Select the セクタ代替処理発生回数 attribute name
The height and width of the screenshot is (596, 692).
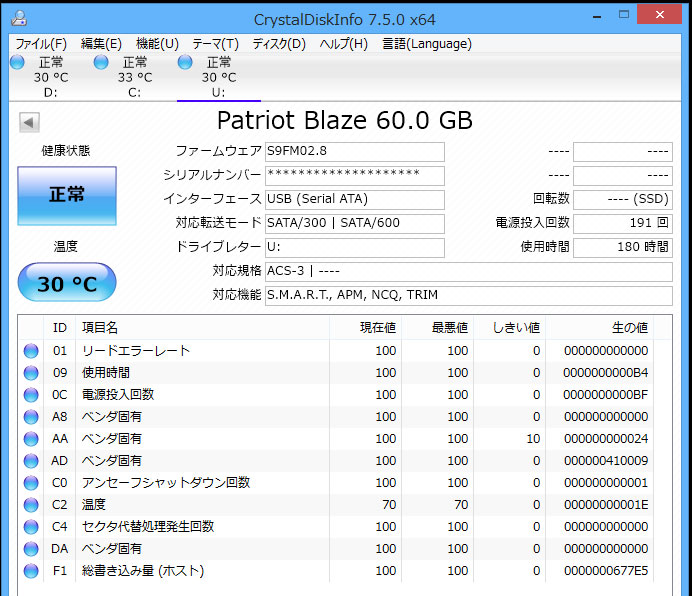(x=148, y=527)
